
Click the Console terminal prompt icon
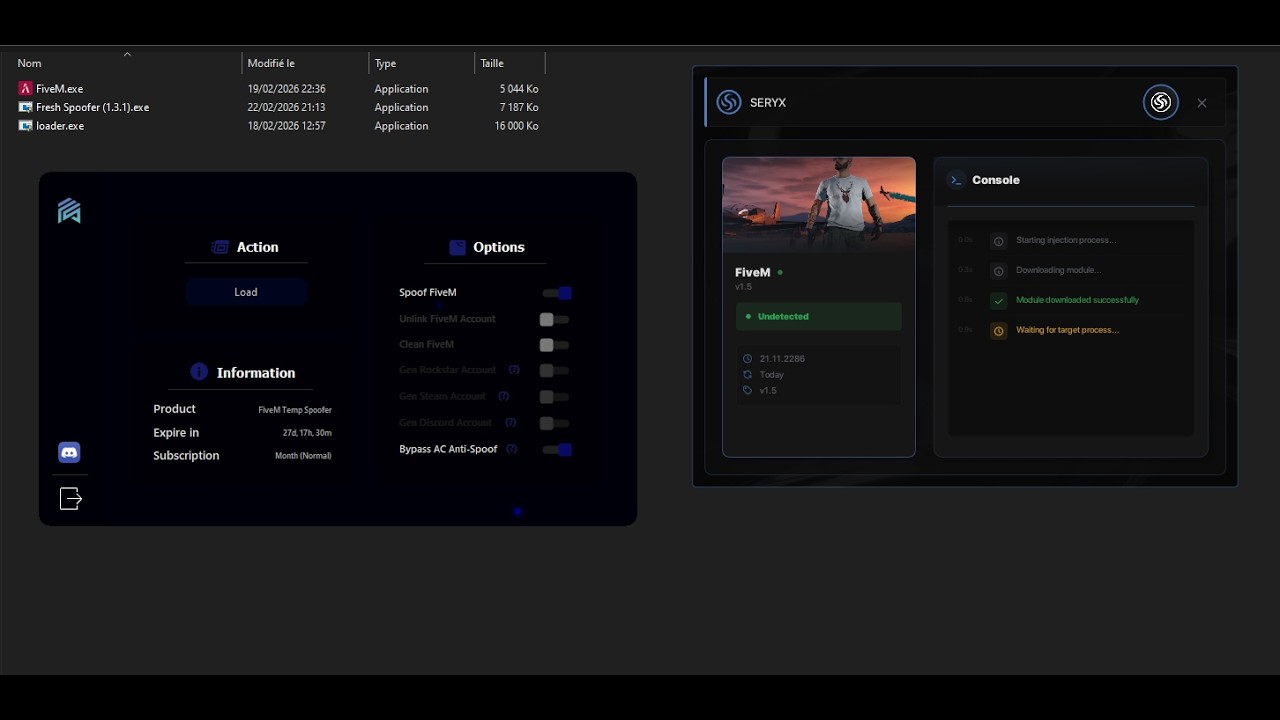click(x=956, y=180)
